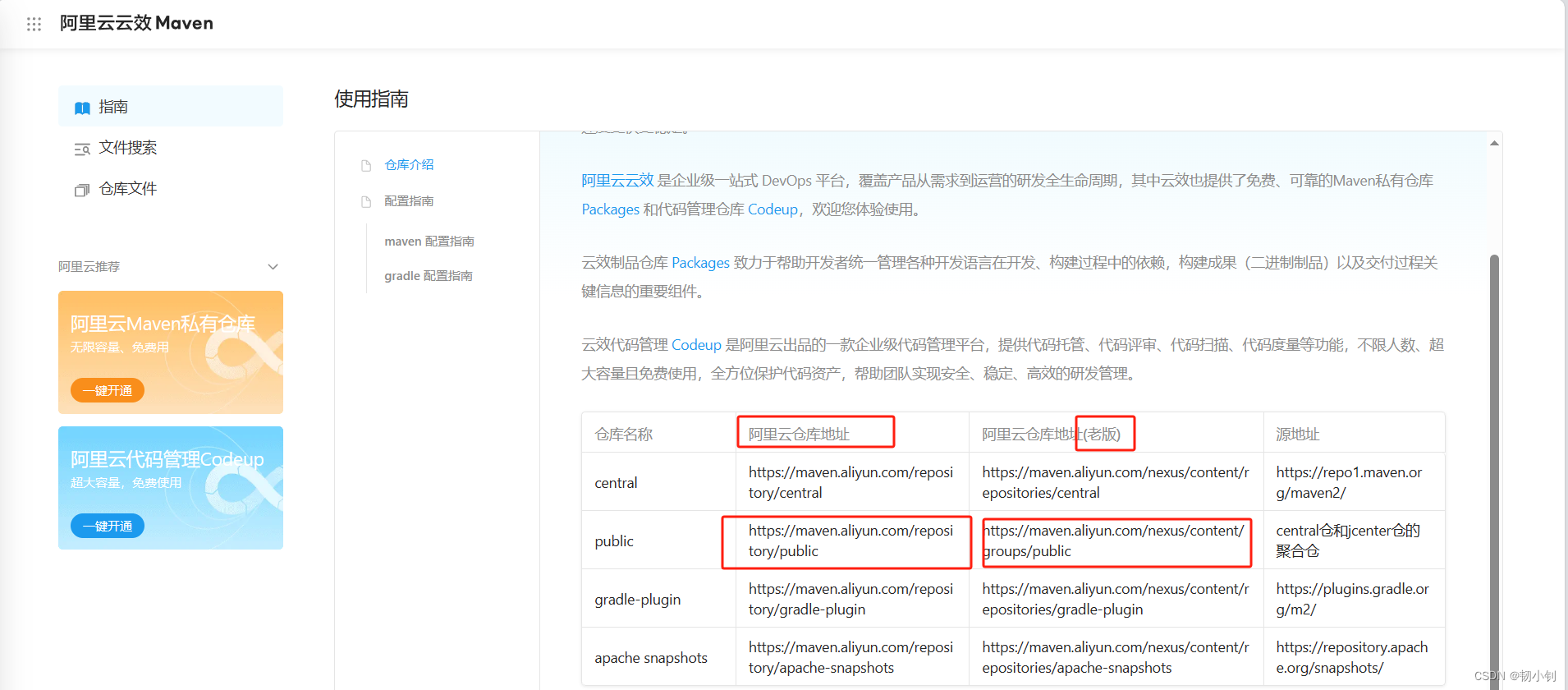Open maven 配置指南 section
Image resolution: width=1568 pixels, height=690 pixels.
click(x=429, y=241)
